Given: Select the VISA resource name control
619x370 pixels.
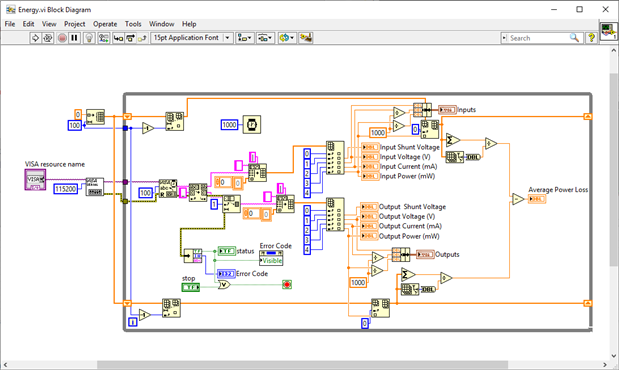Looking at the screenshot, I should click(35, 180).
